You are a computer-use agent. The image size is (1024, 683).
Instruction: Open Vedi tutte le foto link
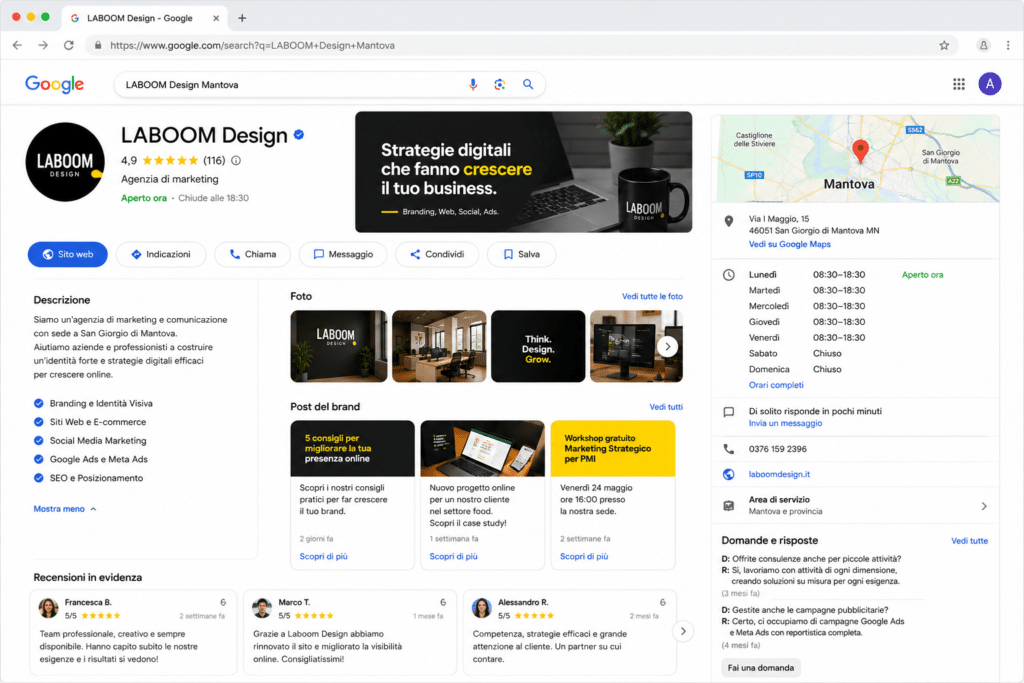pos(652,296)
